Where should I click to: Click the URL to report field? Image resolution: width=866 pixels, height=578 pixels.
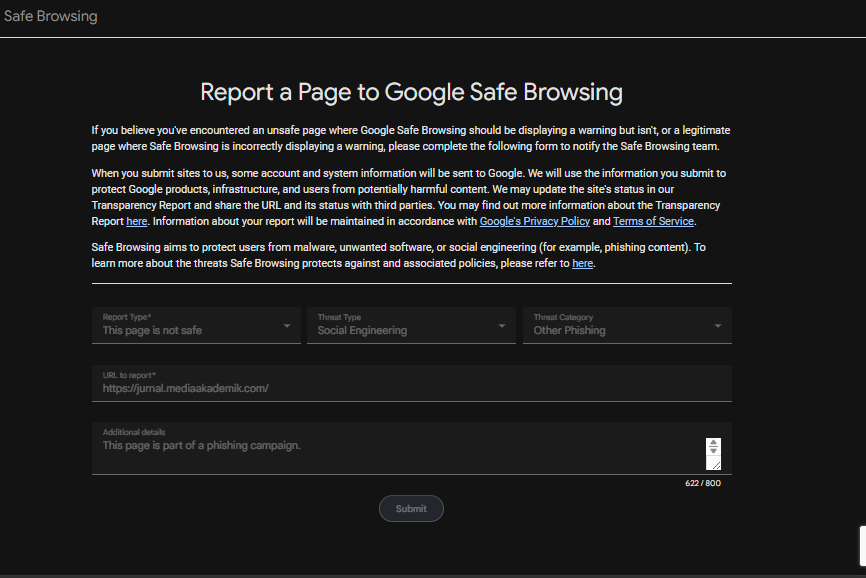click(411, 383)
